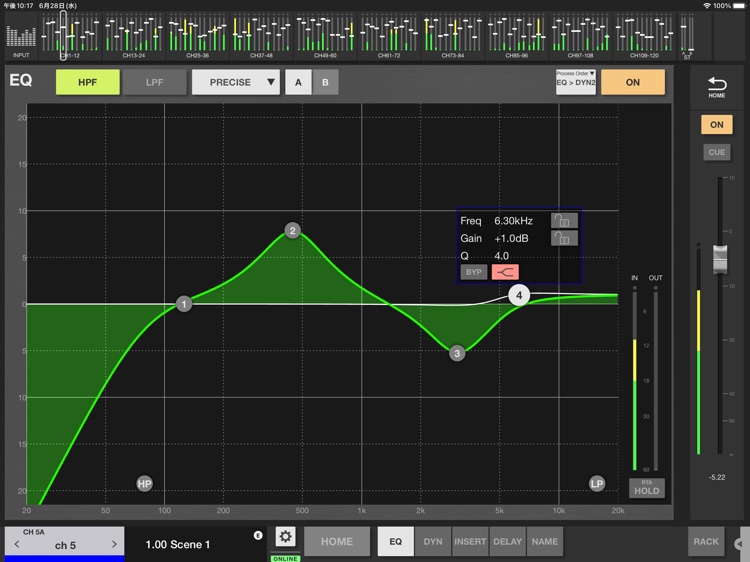
Task: Jump to CH1-12 meter bank
Action: tap(70, 36)
